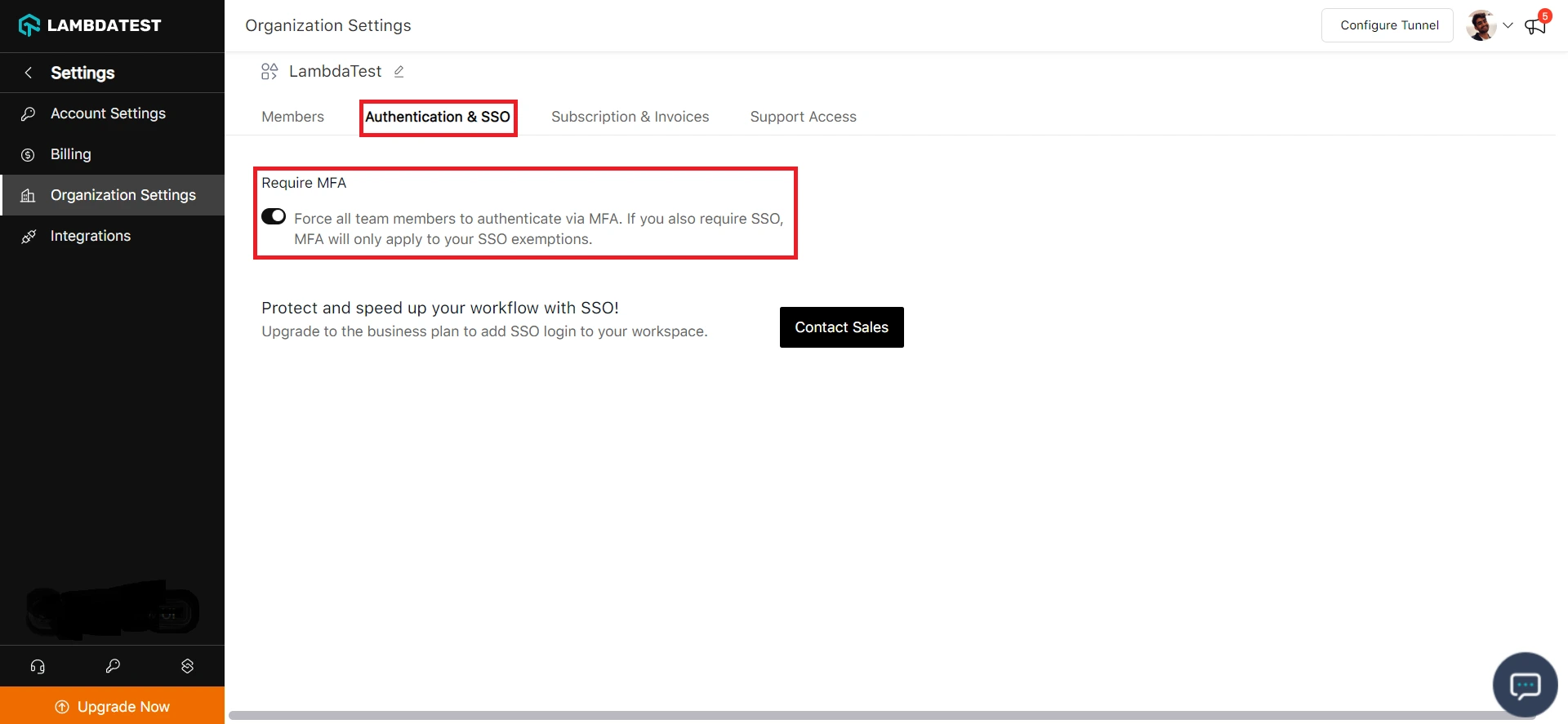Click the pencil icon to rename organization
1568x724 pixels.
coord(399,72)
